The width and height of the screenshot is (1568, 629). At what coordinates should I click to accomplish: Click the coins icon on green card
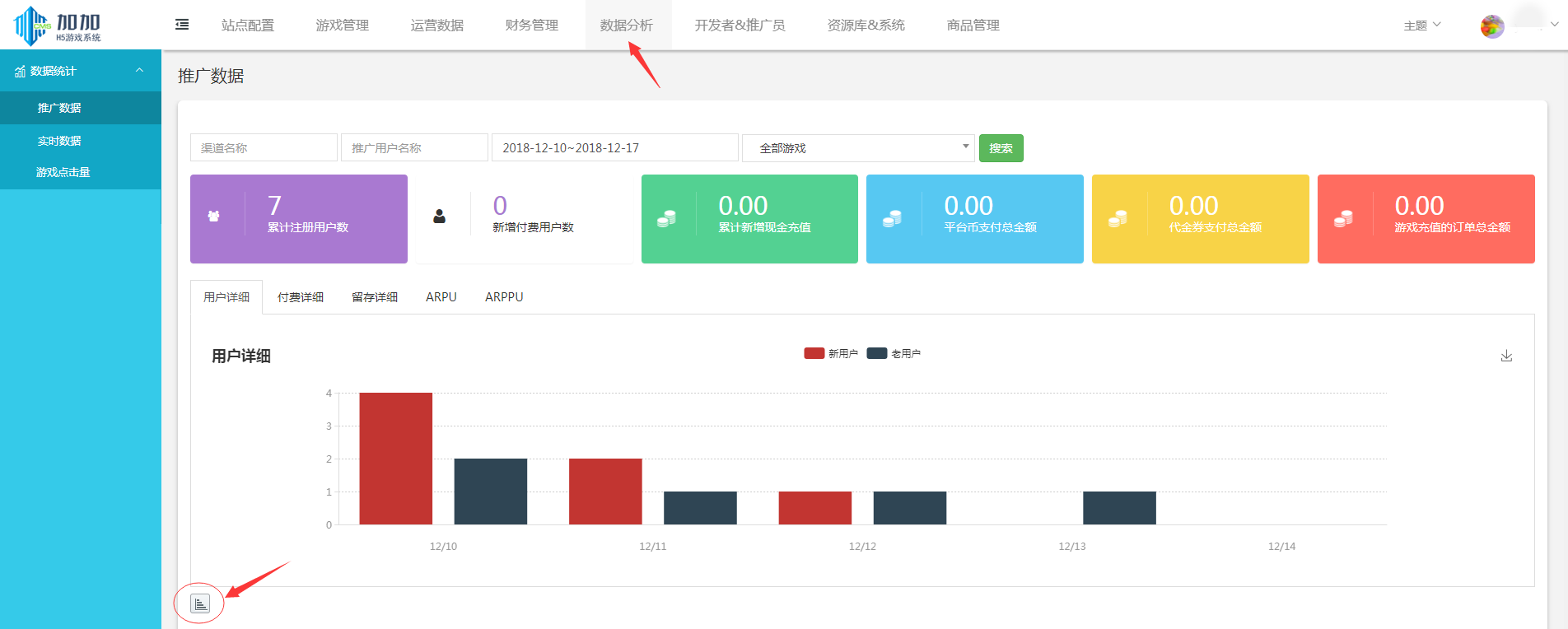click(x=666, y=218)
